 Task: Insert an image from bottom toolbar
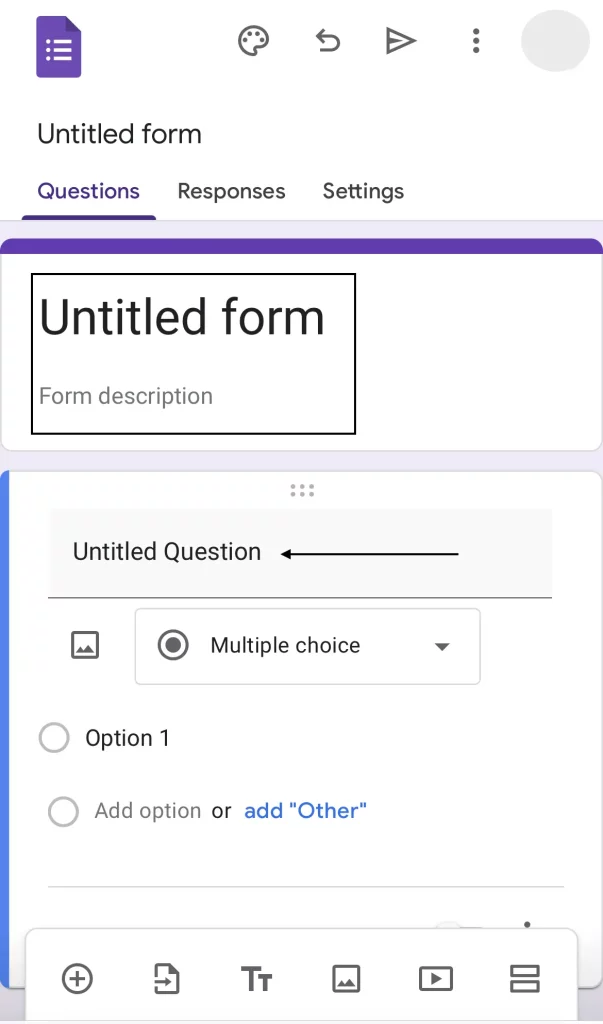pos(346,978)
